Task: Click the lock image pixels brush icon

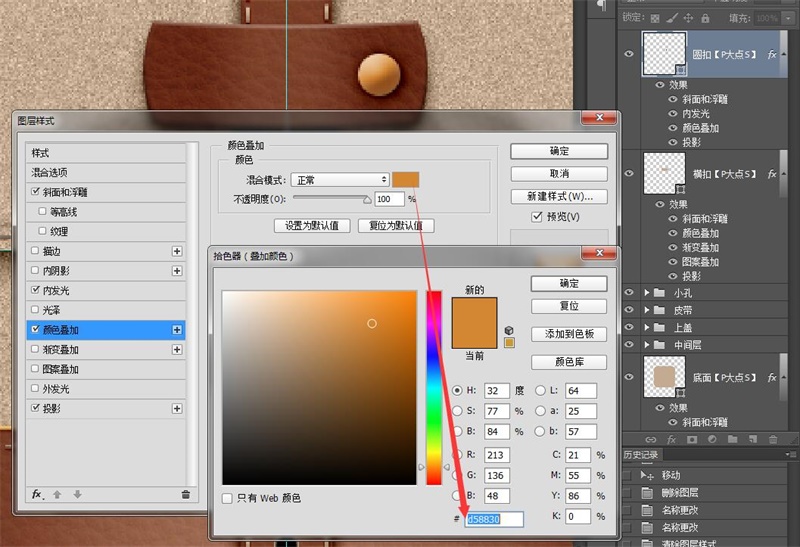Action: (x=672, y=18)
